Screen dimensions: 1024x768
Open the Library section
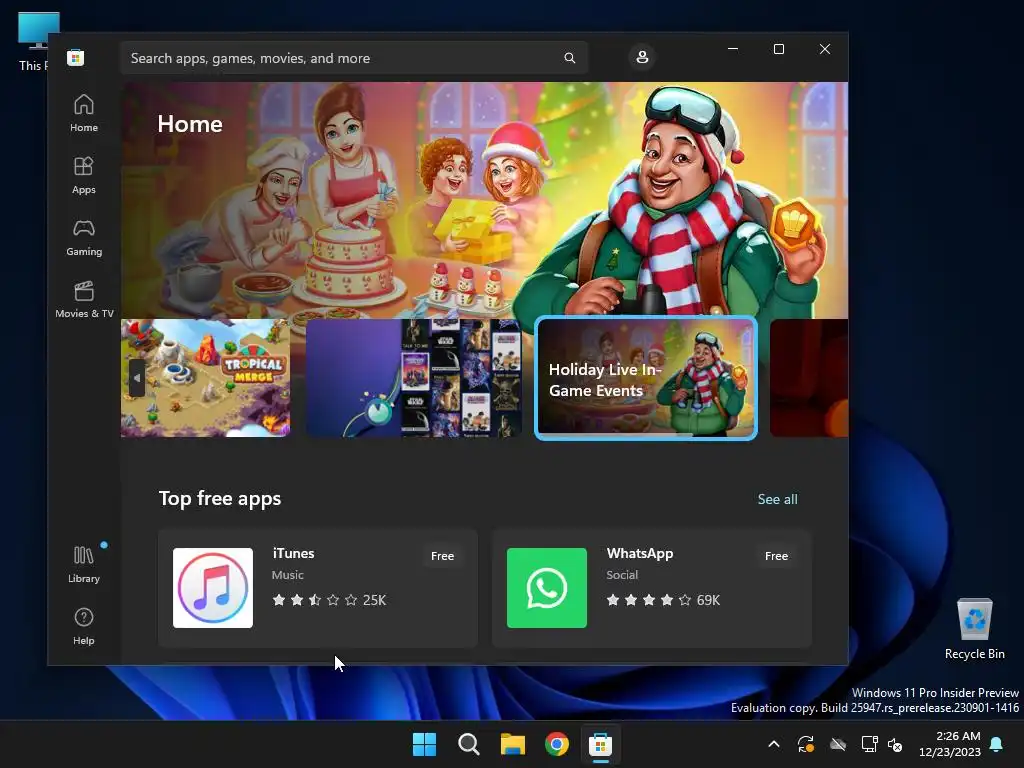[x=84, y=564]
